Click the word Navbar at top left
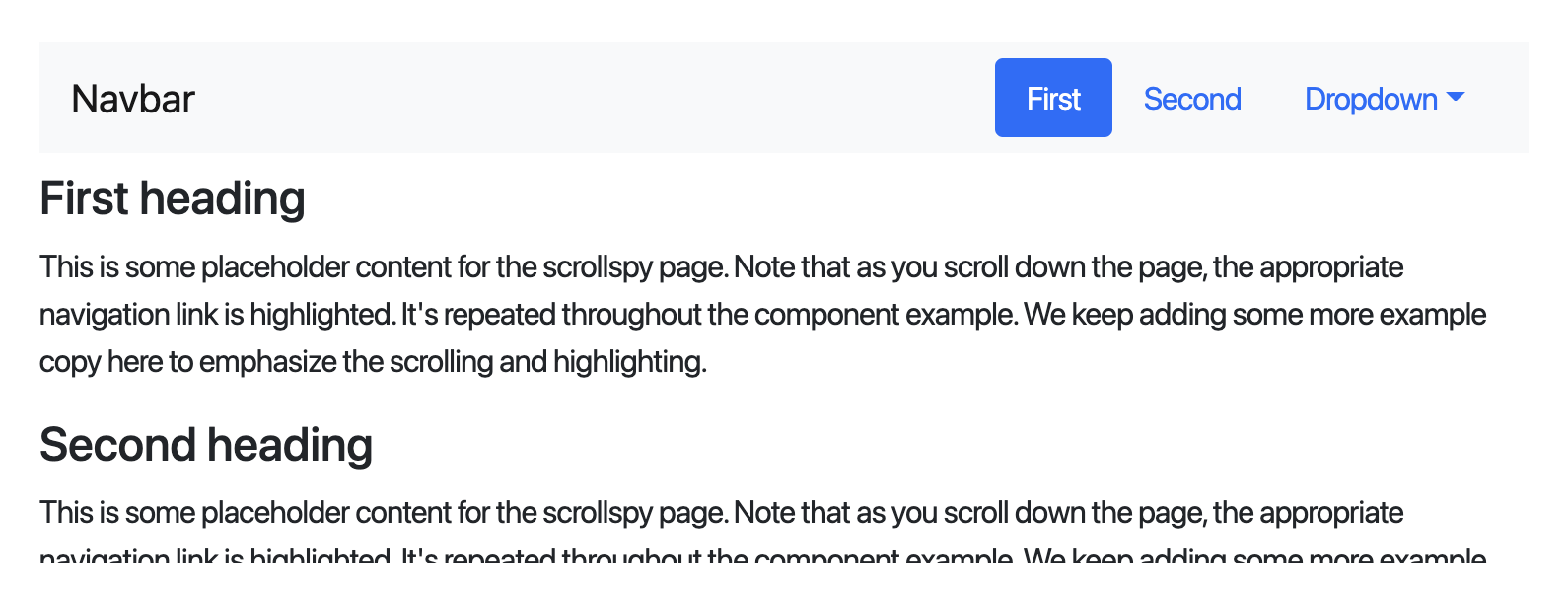This screenshot has width=1568, height=600. (132, 98)
